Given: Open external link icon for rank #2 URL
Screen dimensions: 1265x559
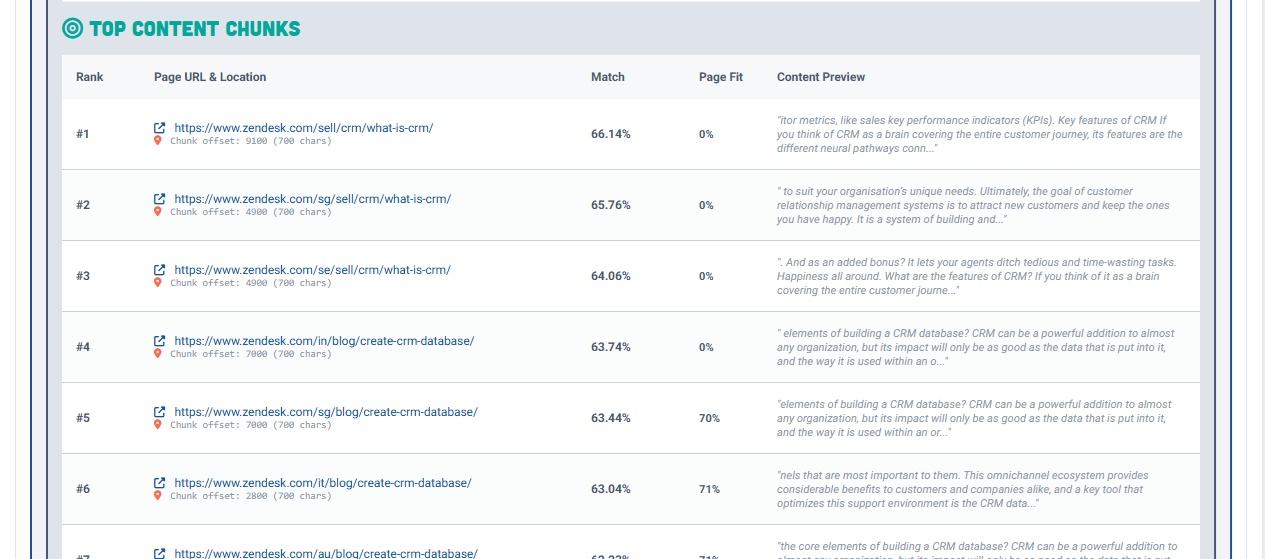Looking at the screenshot, I should pos(159,199).
